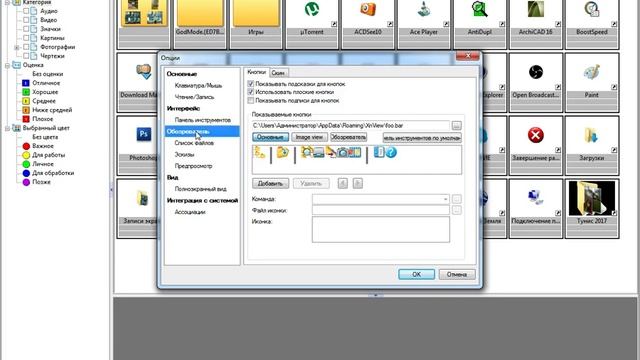Open Клавиатура/Мышь options section
The height and width of the screenshot is (360, 640).
pos(198,85)
